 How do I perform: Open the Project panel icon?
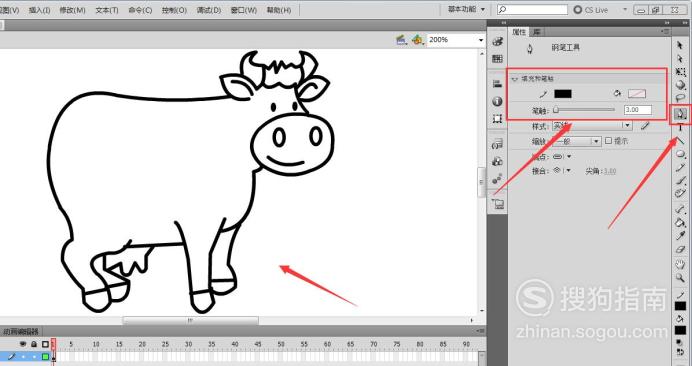click(x=497, y=204)
